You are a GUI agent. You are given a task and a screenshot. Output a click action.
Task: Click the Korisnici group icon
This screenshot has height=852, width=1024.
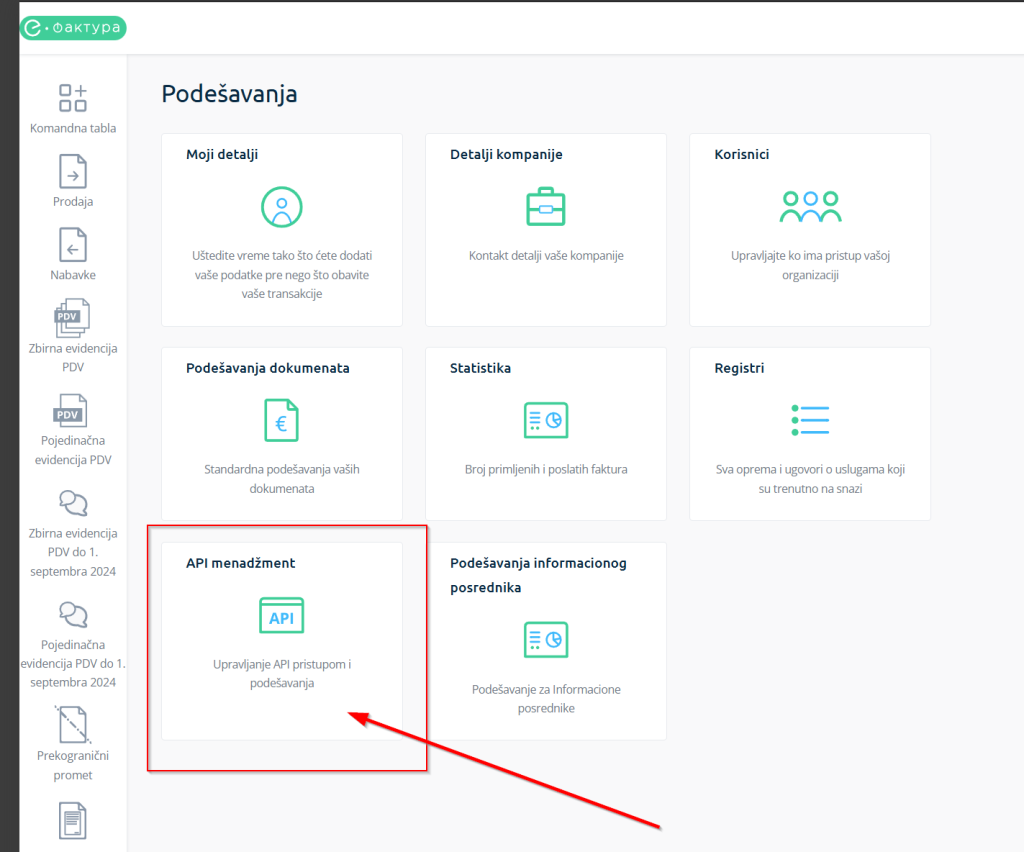(x=810, y=207)
